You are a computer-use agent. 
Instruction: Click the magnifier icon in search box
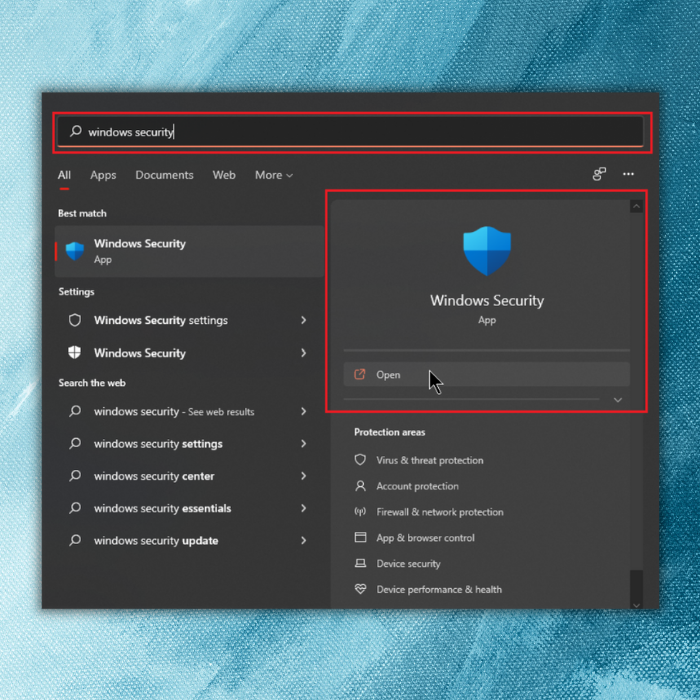75,131
